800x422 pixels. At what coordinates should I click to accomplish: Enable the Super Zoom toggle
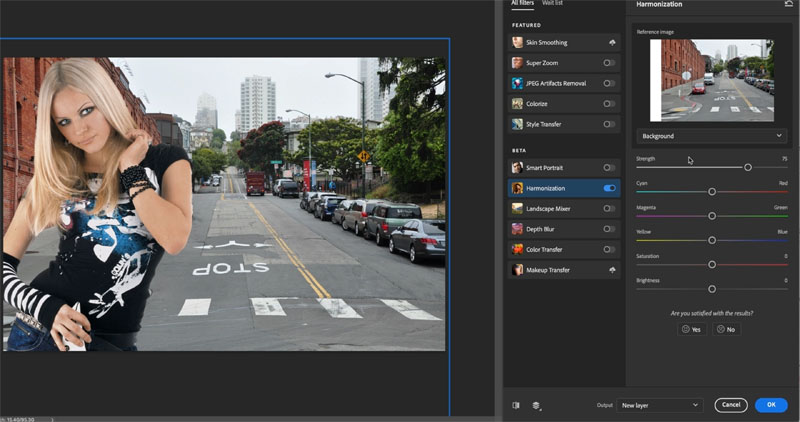tap(609, 63)
